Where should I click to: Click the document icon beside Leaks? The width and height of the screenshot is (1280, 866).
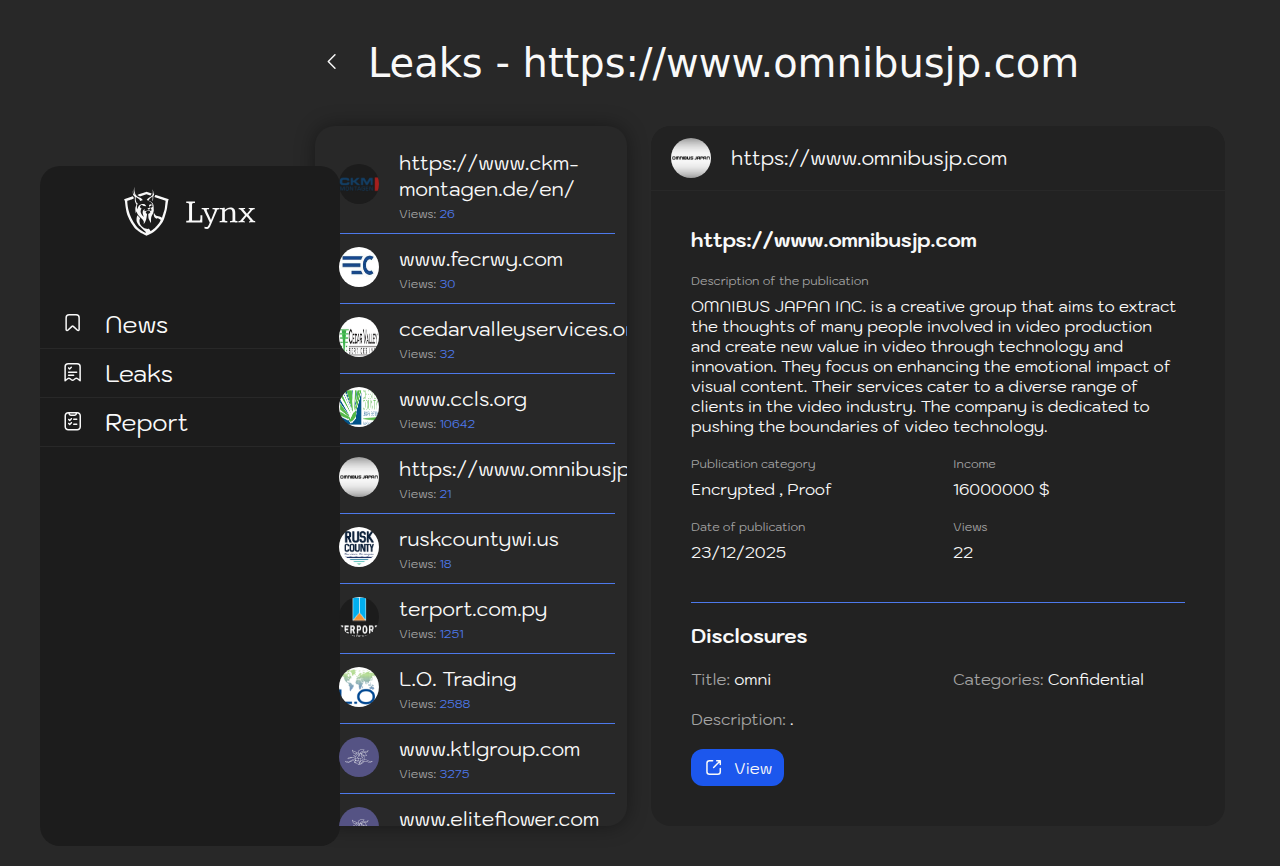point(73,373)
